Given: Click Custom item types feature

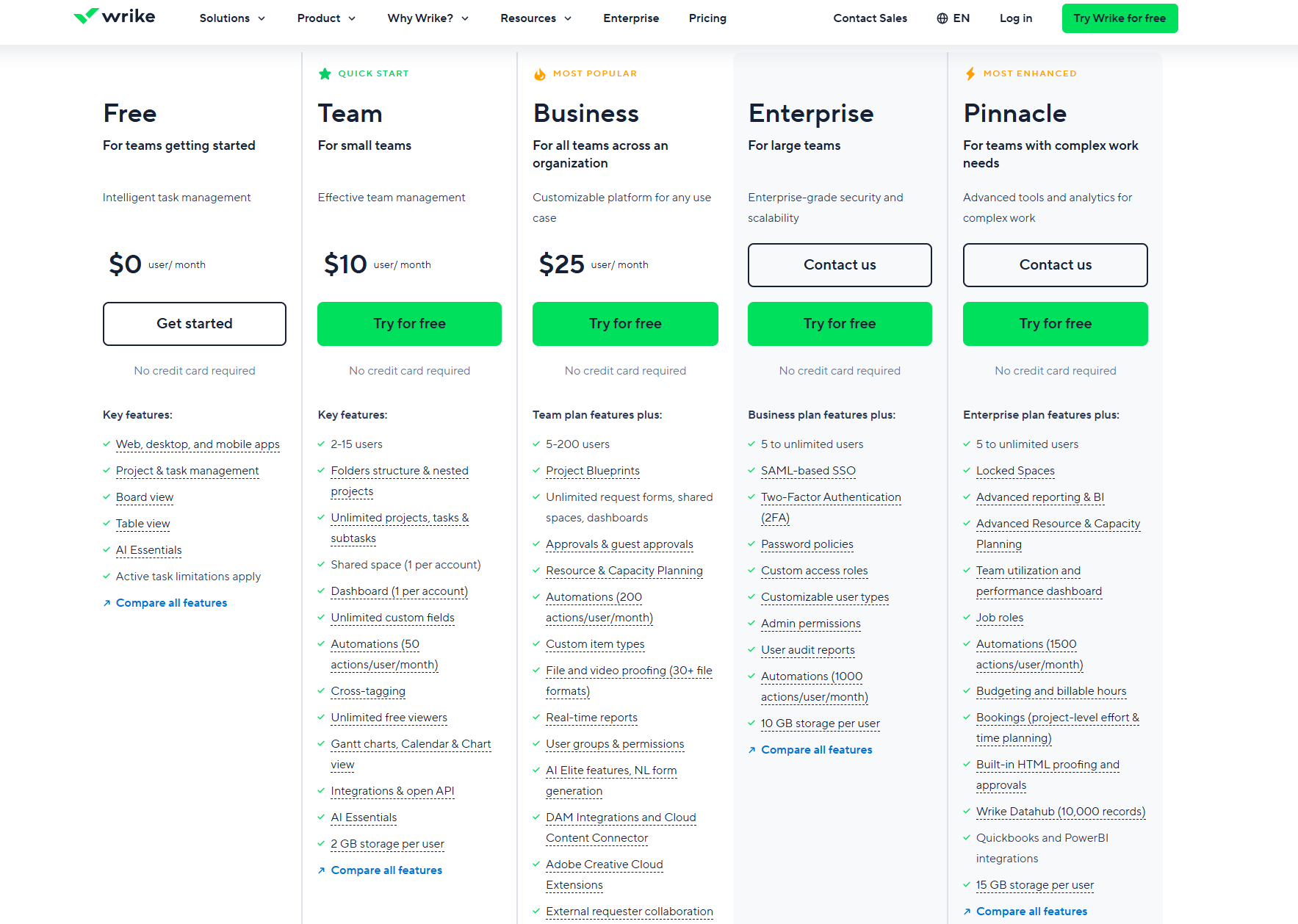Looking at the screenshot, I should (x=595, y=644).
